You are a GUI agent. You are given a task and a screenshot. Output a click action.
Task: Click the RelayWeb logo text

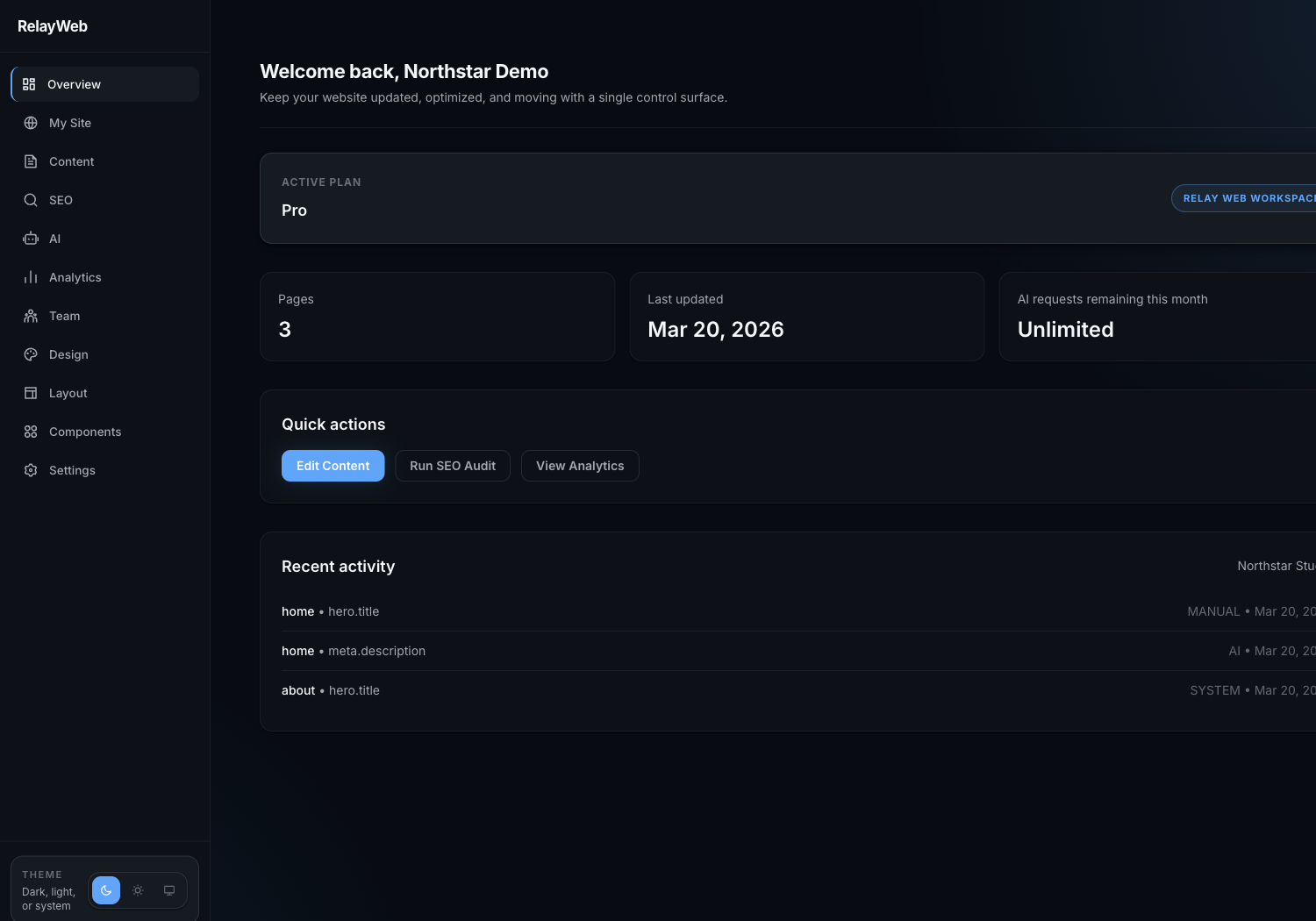(53, 26)
